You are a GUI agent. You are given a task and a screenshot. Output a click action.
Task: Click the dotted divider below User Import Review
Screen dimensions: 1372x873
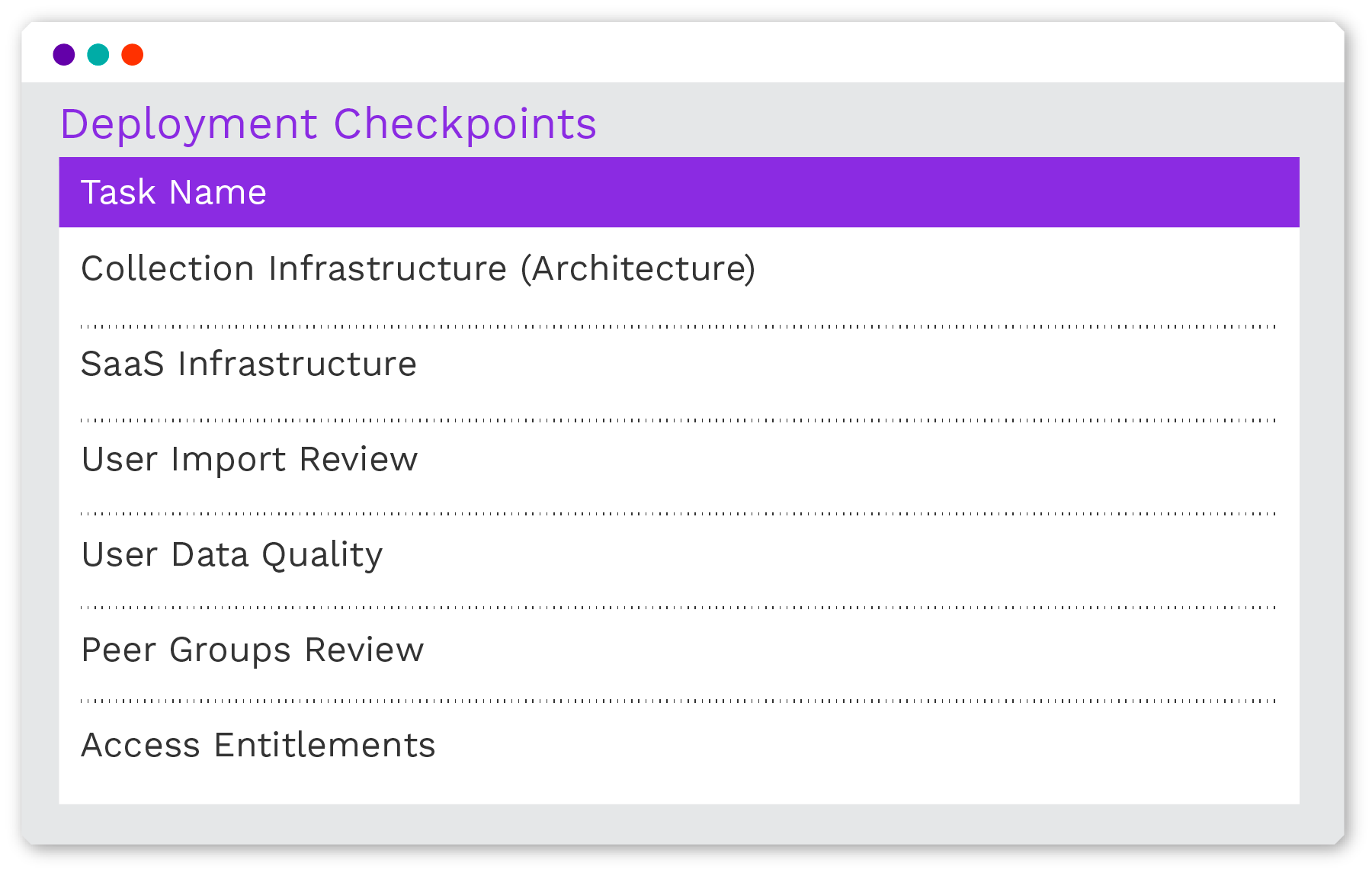click(x=678, y=514)
